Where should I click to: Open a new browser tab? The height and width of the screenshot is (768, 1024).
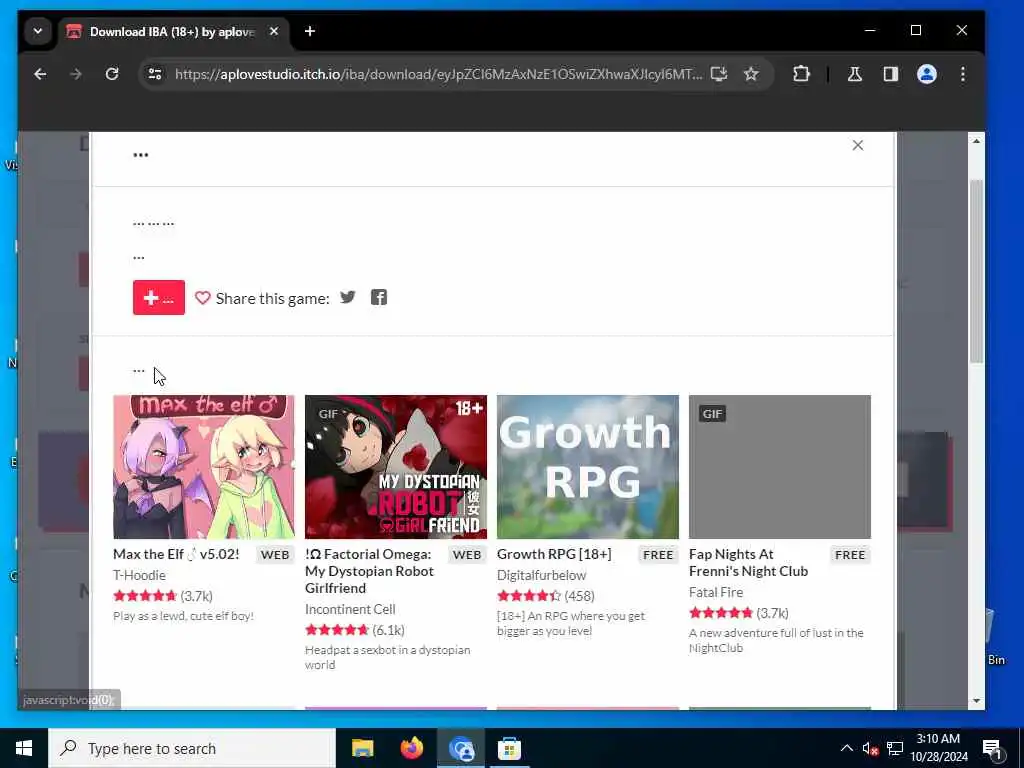click(310, 31)
